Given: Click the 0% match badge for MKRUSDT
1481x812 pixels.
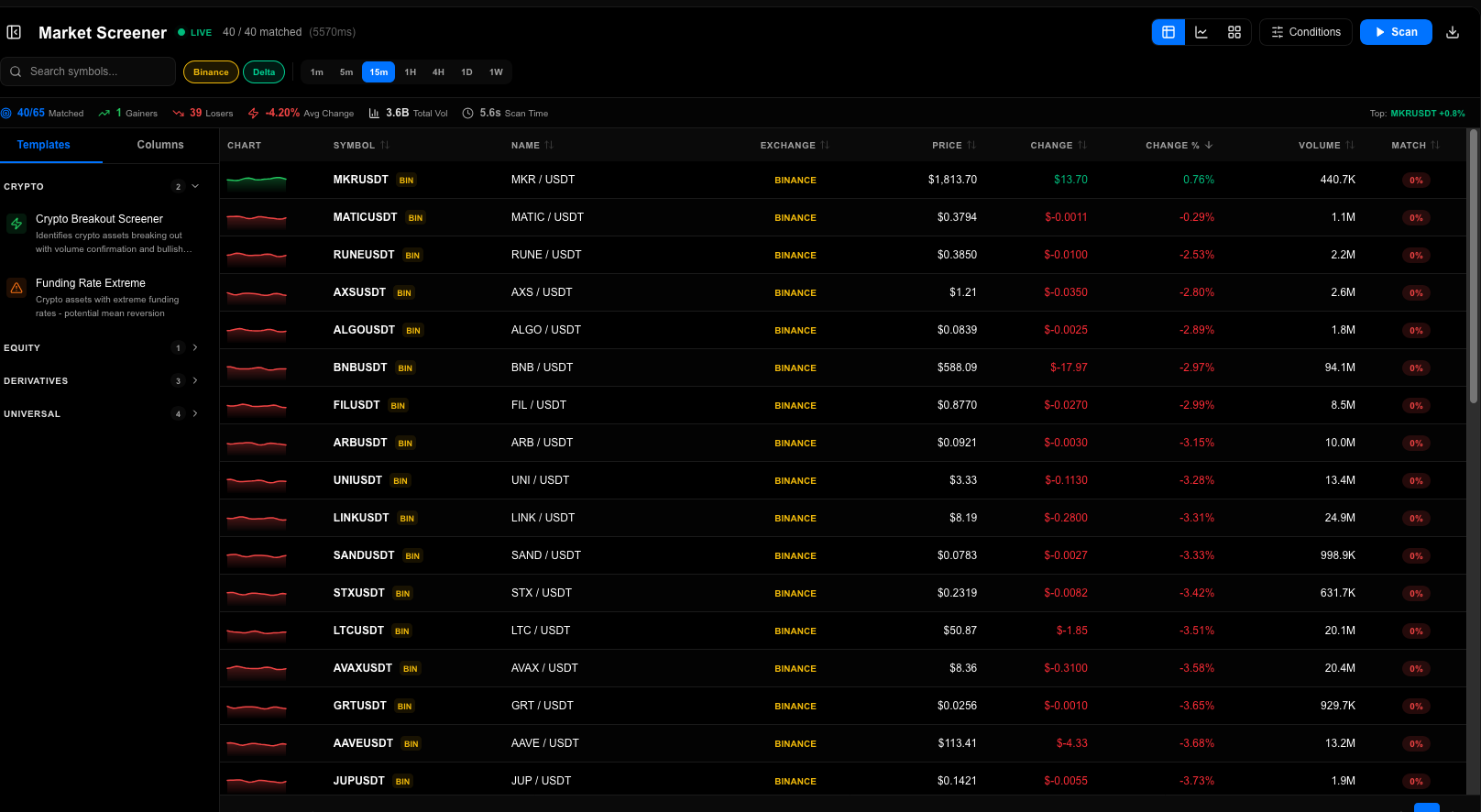Looking at the screenshot, I should pos(1416,181).
